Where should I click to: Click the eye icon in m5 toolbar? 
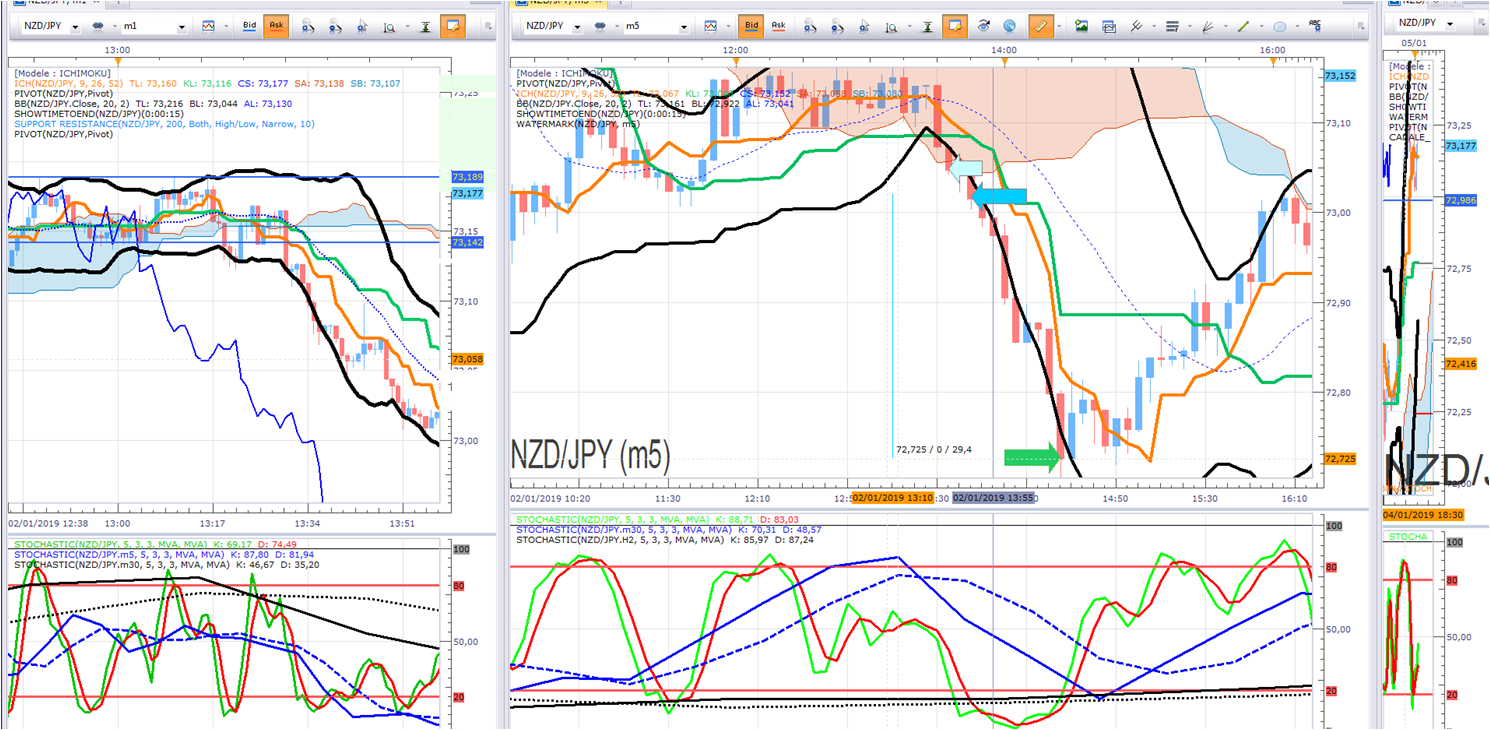point(985,26)
